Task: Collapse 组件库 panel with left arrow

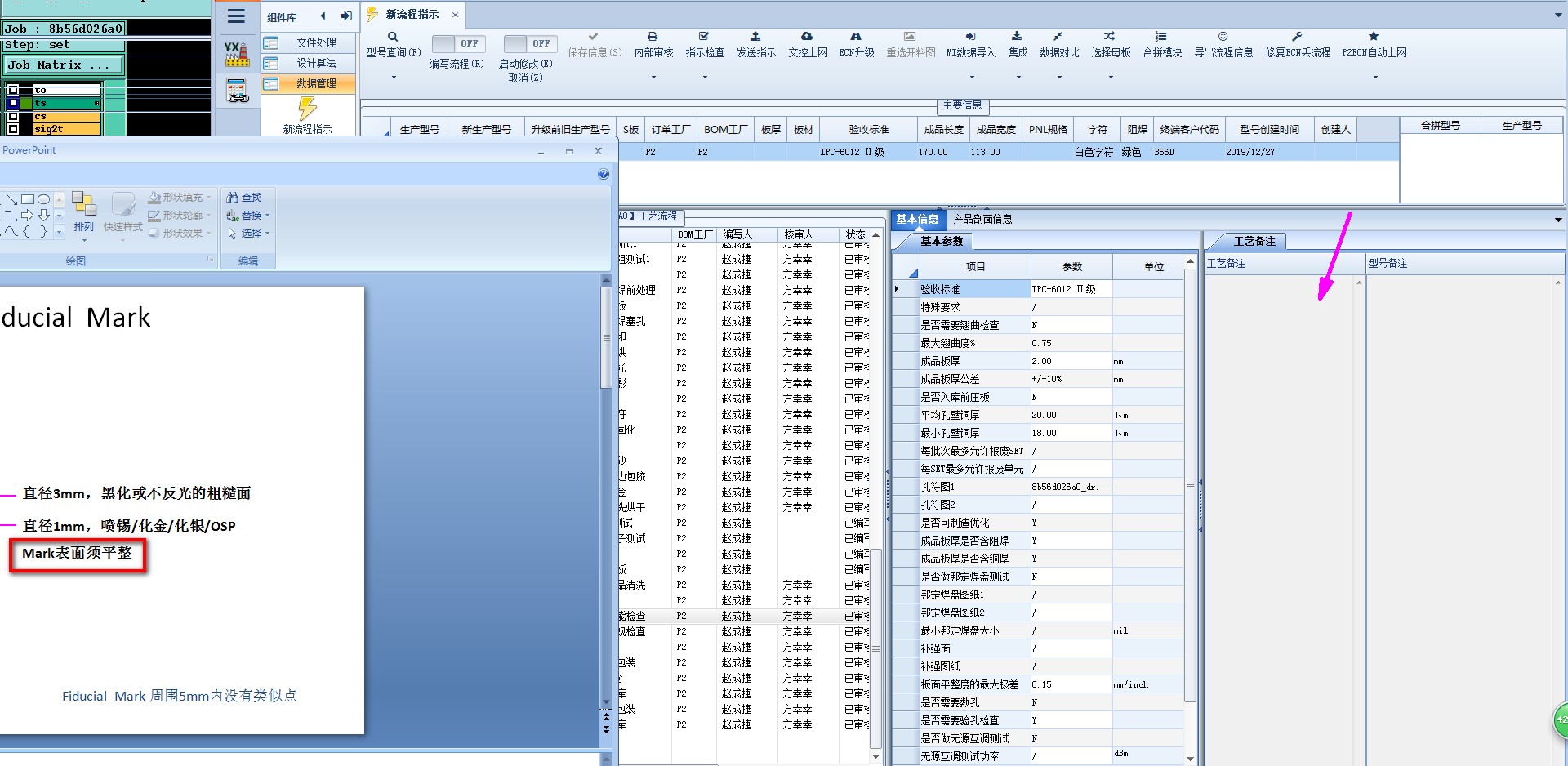Action: (323, 16)
